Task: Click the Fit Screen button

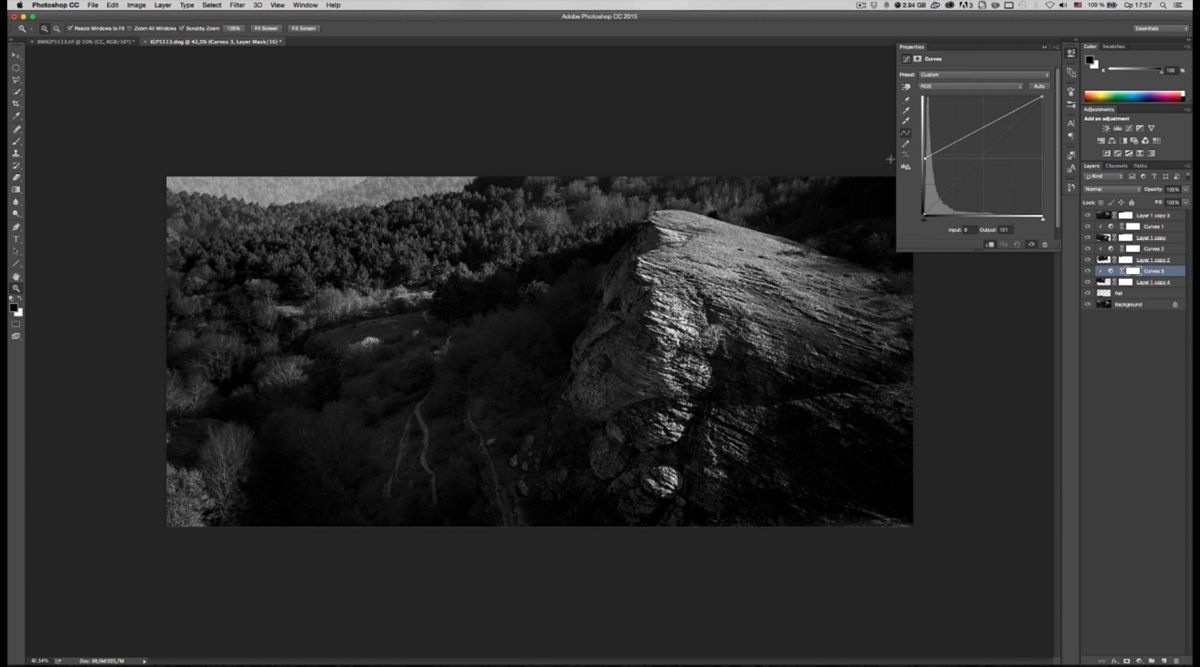Action: point(266,28)
